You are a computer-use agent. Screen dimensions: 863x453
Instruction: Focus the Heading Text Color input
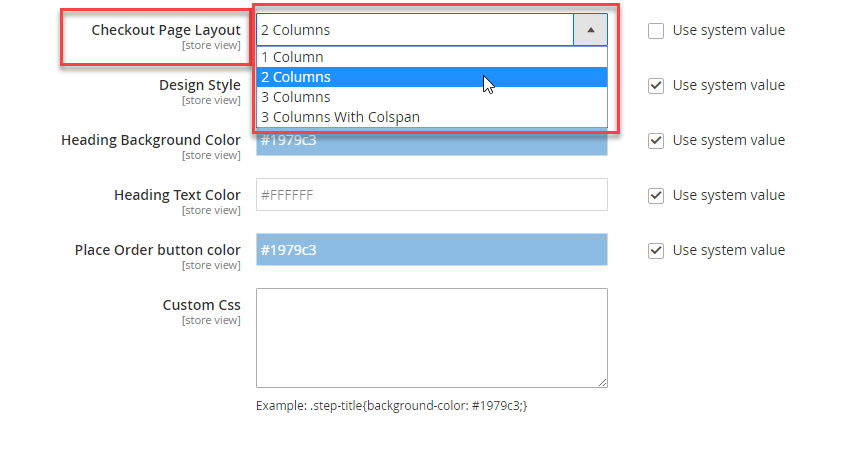point(432,194)
